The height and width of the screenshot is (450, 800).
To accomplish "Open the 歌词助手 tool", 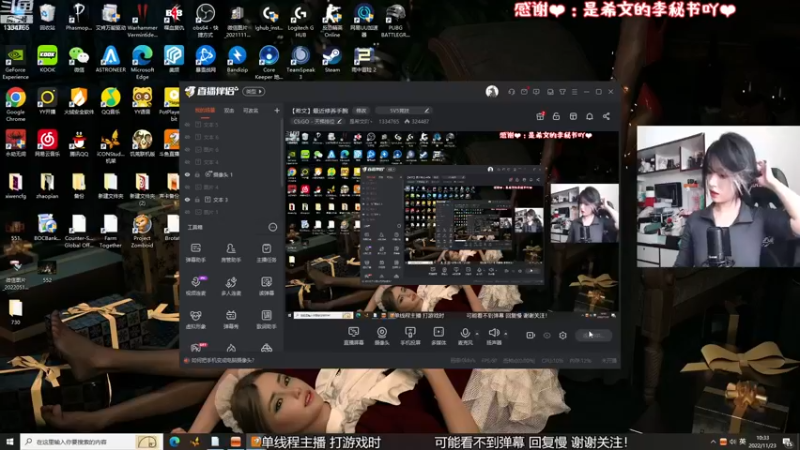I will pos(266,319).
